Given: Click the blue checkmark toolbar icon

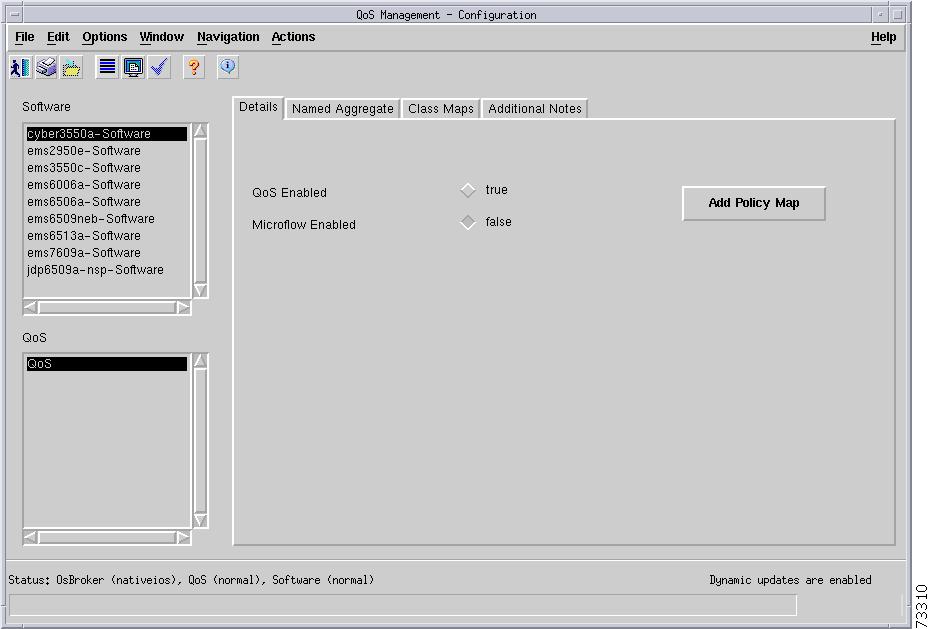Looking at the screenshot, I should (159, 68).
